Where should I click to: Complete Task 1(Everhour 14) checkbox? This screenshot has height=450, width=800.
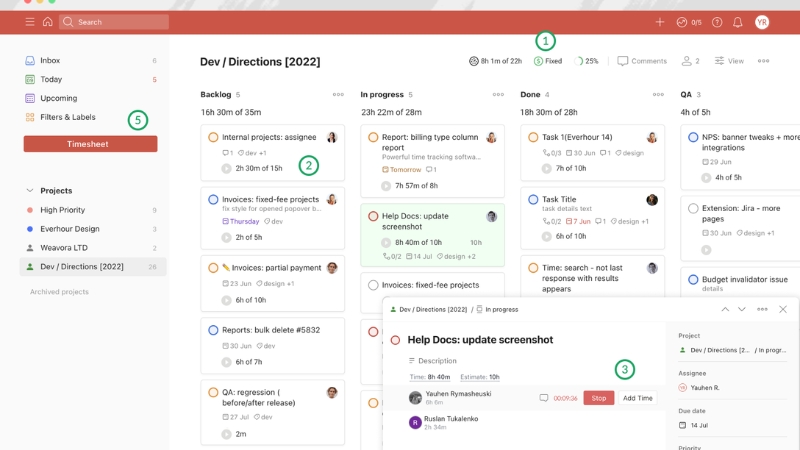click(533, 137)
